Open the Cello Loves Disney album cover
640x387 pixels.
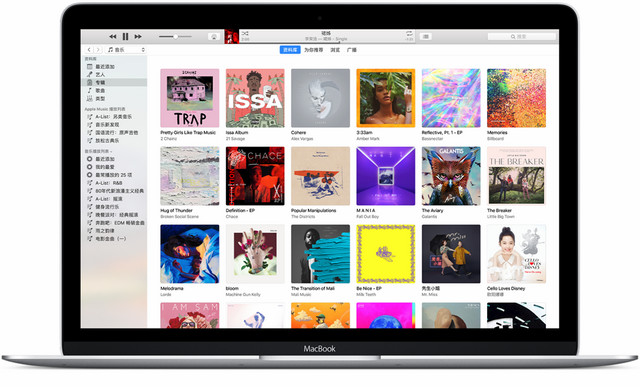pos(516,254)
